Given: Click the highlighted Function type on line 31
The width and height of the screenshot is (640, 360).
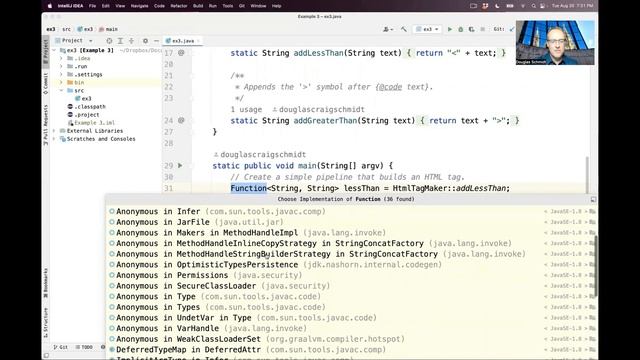Looking at the screenshot, I should tap(248, 188).
